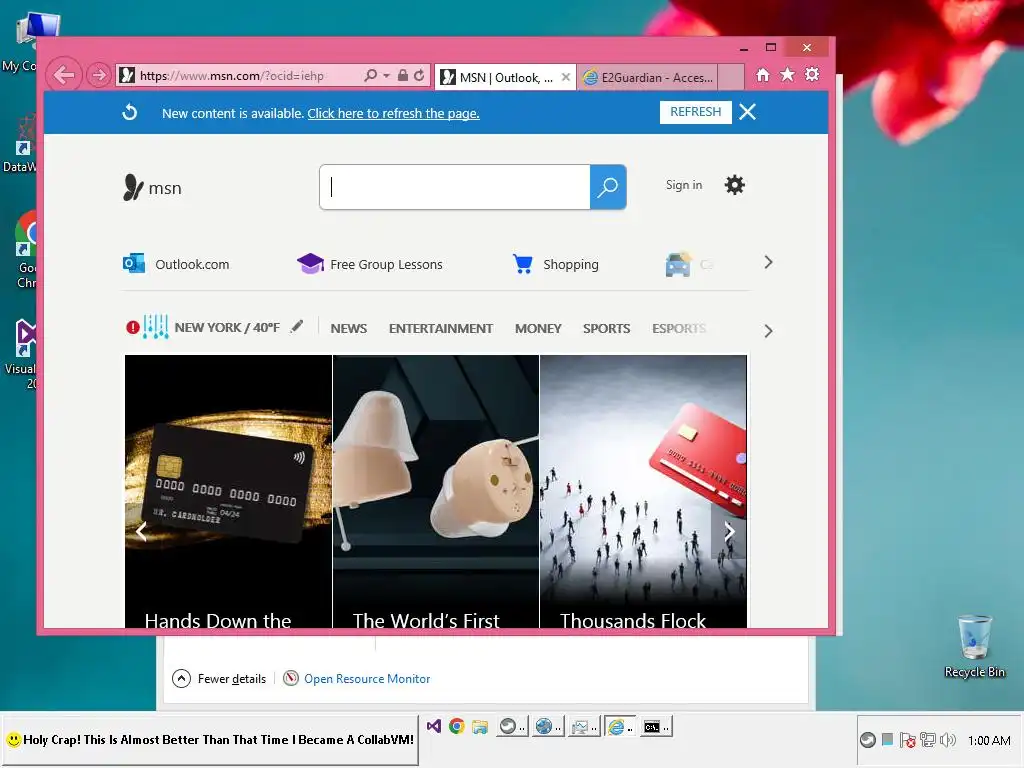Click the red weather alert icon
This screenshot has height=768, width=1024.
coord(133,327)
